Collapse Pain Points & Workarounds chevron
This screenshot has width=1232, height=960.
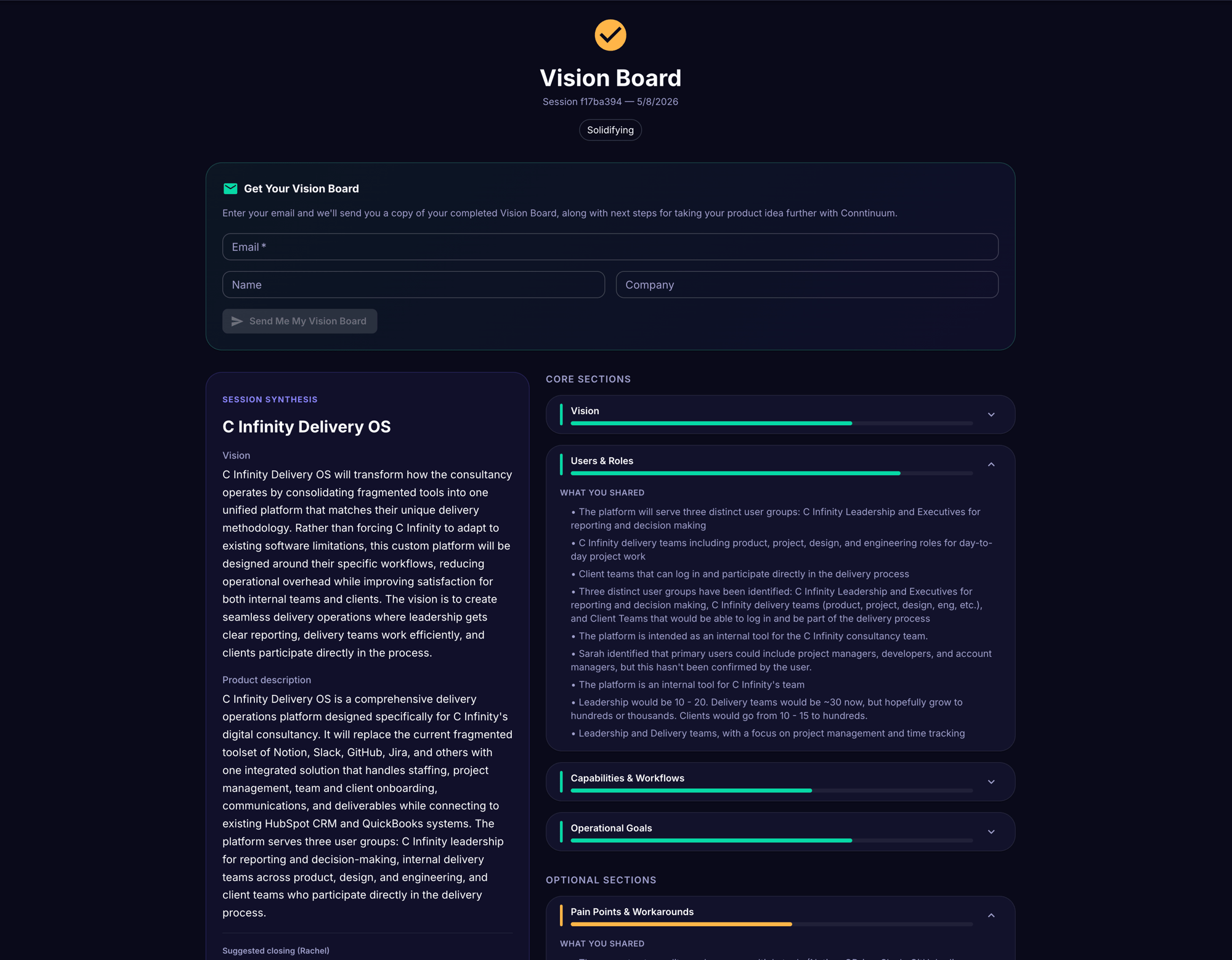[x=991, y=916]
